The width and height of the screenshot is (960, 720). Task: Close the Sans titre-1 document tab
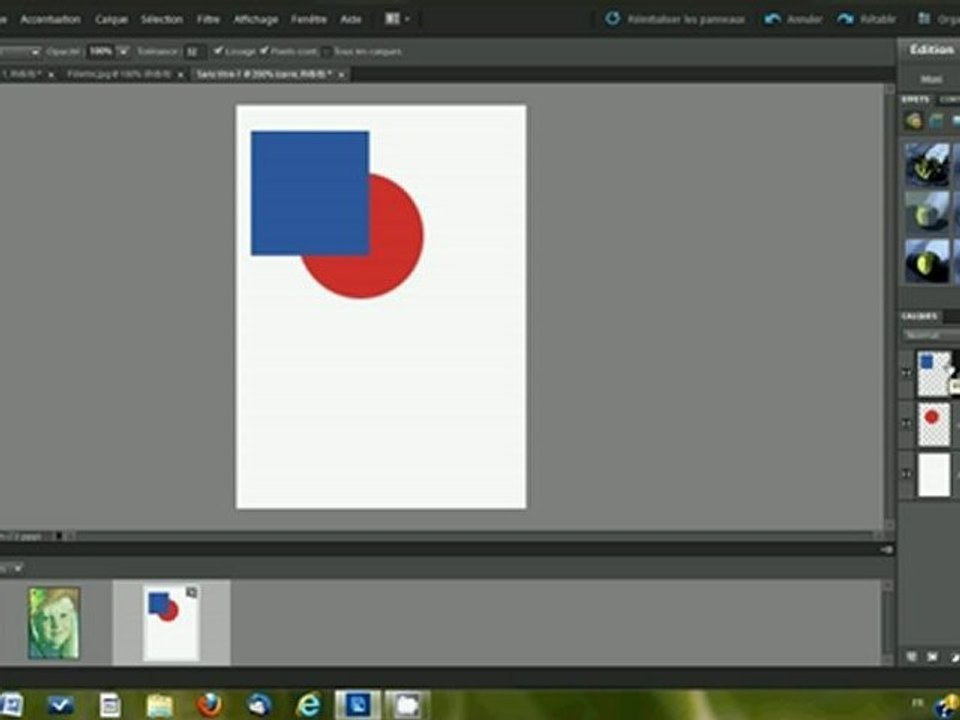click(342, 75)
